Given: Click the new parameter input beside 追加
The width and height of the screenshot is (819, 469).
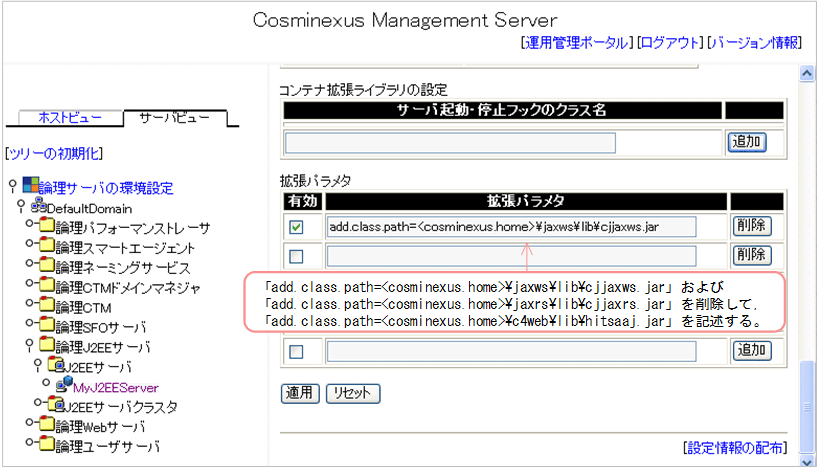Looking at the screenshot, I should click(511, 351).
